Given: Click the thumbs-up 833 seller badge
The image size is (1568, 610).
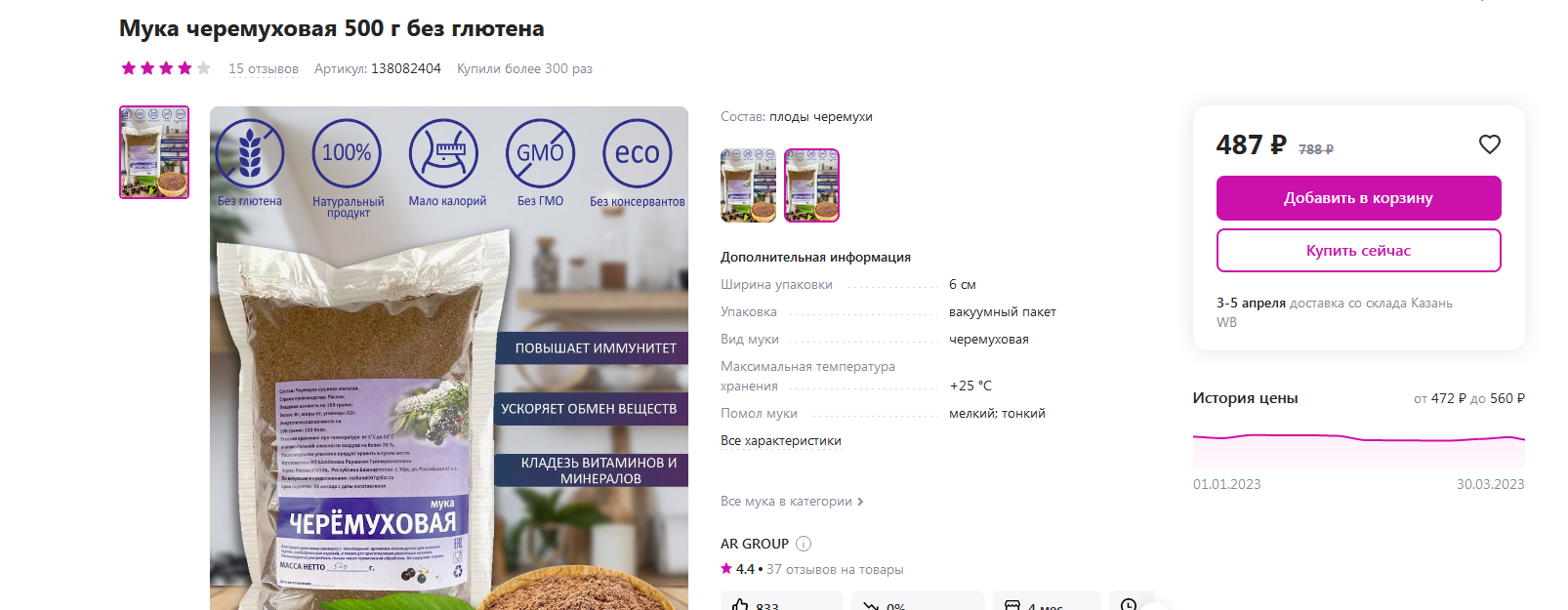Looking at the screenshot, I should click(781, 601).
